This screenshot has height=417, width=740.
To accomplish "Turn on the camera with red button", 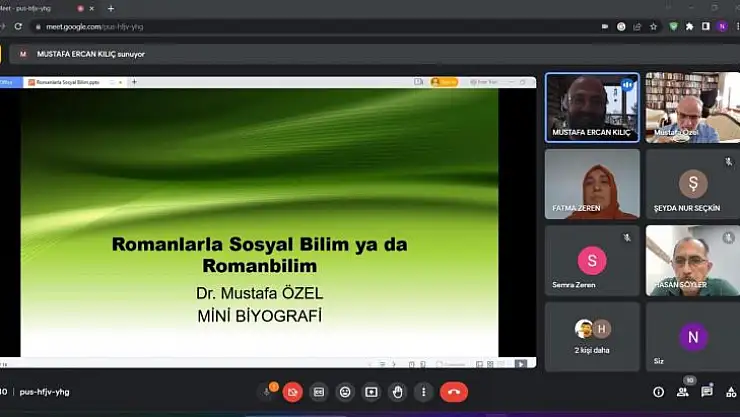I will [292, 392].
